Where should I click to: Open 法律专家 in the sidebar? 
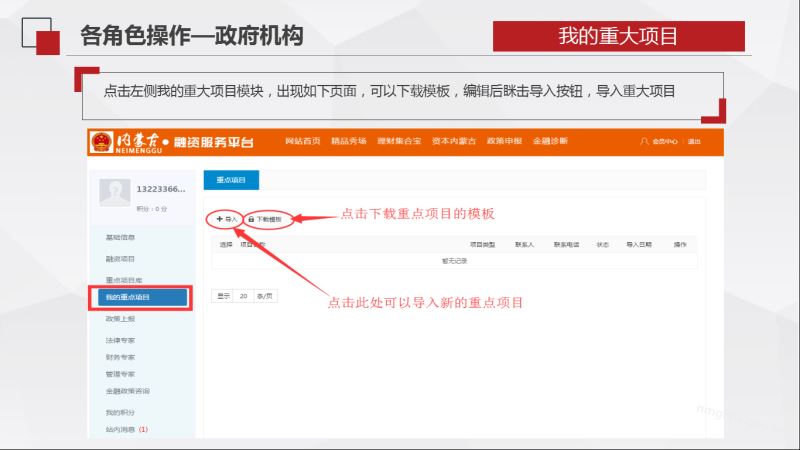click(x=120, y=341)
